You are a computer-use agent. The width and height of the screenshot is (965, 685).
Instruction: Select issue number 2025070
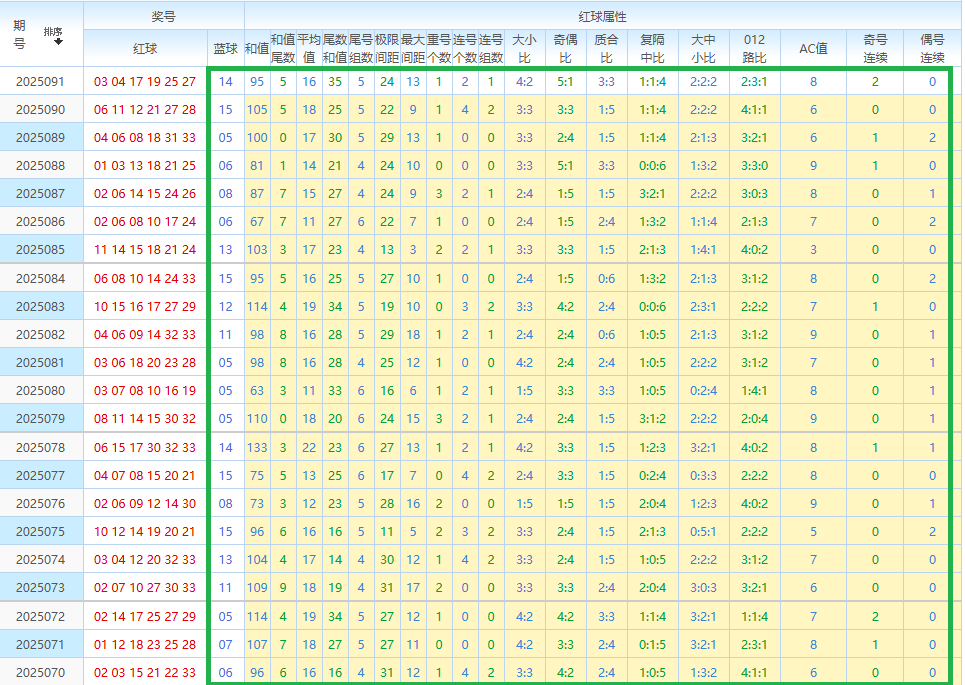coord(40,673)
